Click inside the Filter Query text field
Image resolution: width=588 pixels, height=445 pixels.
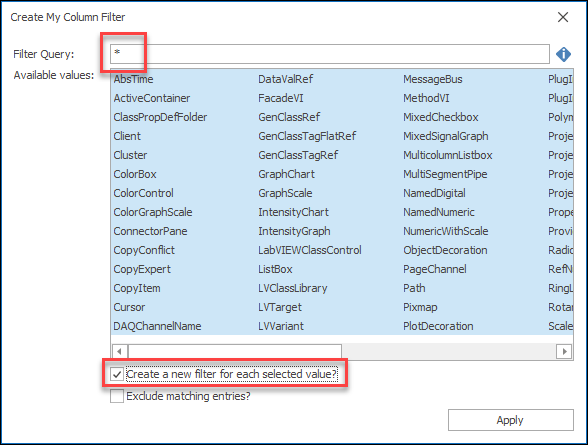tap(330, 54)
